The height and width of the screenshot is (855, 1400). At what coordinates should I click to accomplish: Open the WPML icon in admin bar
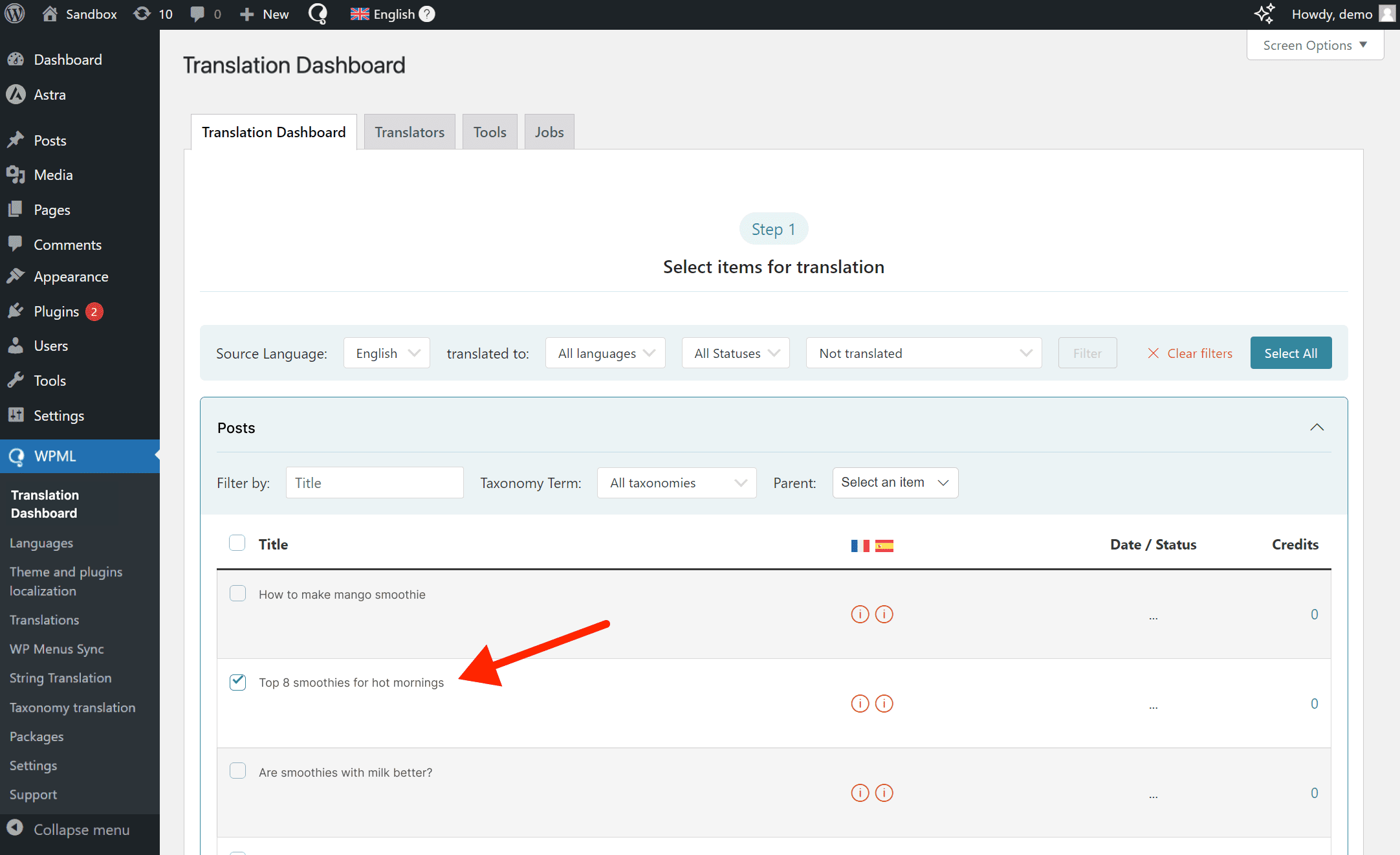(318, 14)
